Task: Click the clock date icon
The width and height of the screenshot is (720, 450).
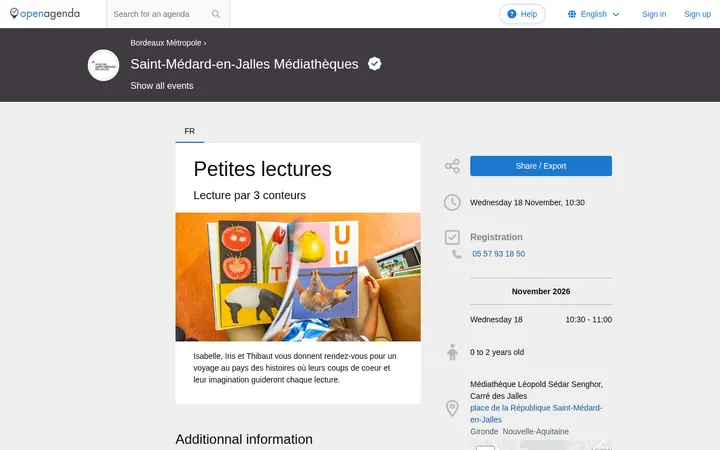Action: [452, 202]
